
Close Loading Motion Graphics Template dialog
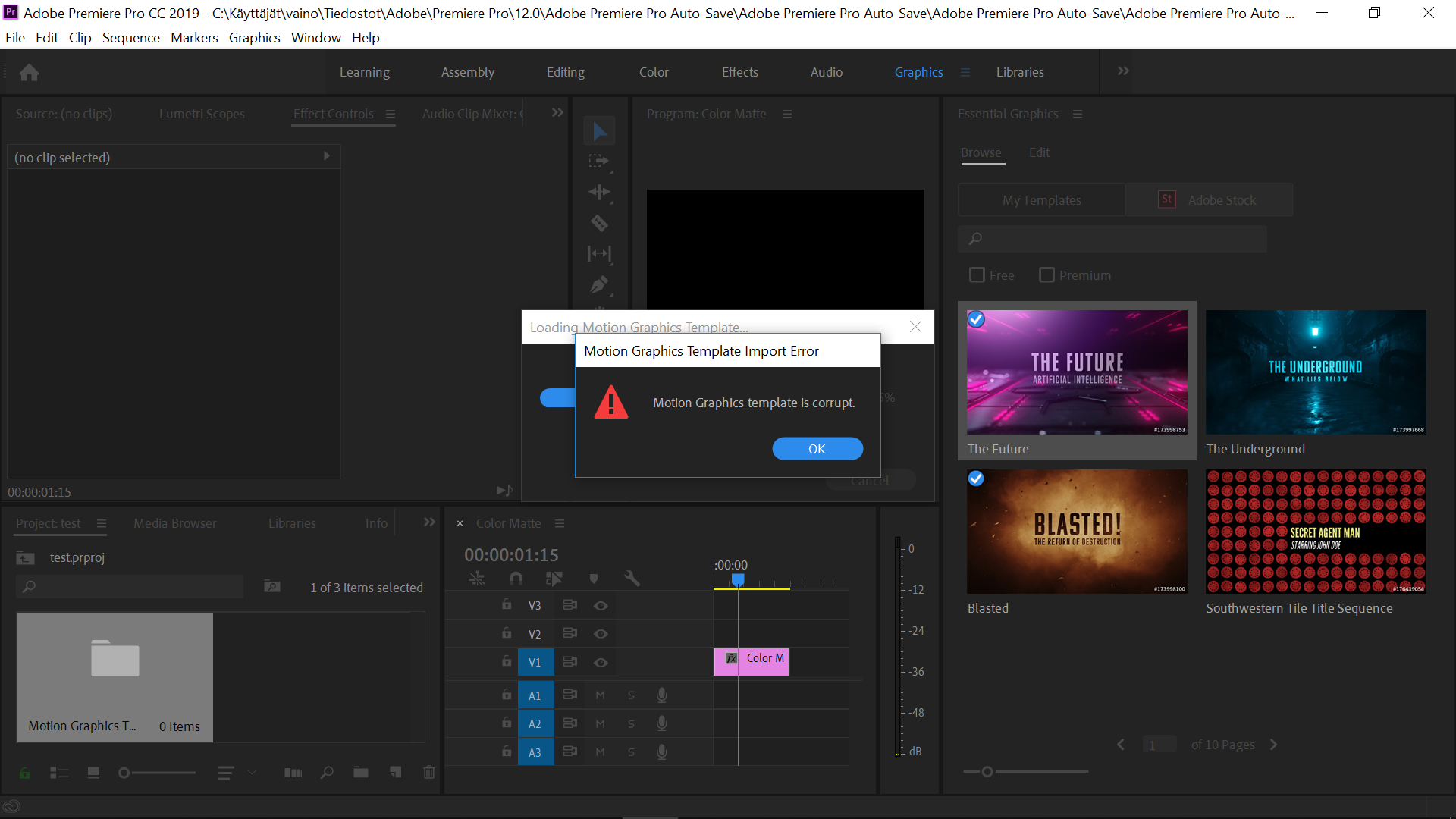916,327
